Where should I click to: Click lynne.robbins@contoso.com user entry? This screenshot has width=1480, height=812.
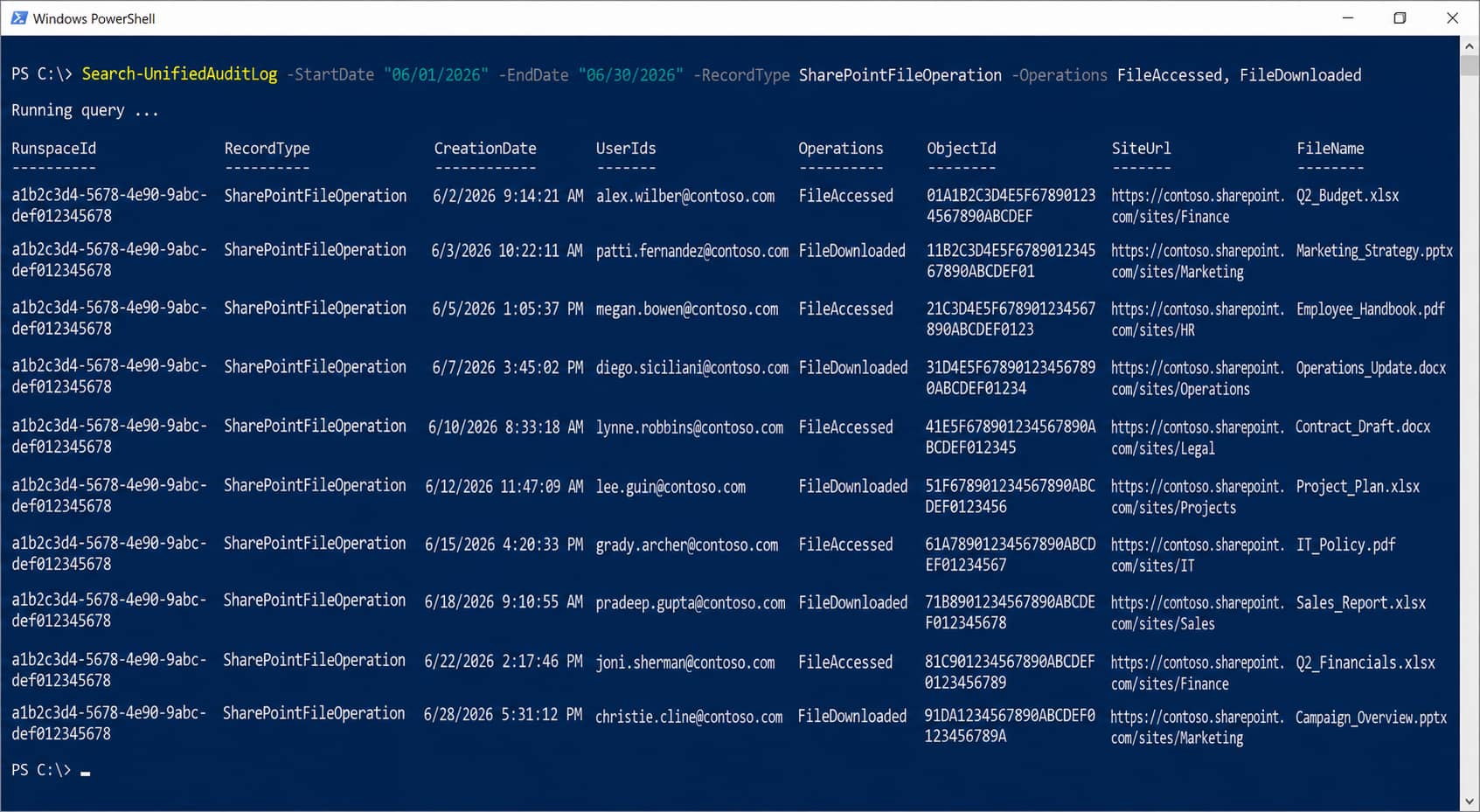tap(690, 427)
